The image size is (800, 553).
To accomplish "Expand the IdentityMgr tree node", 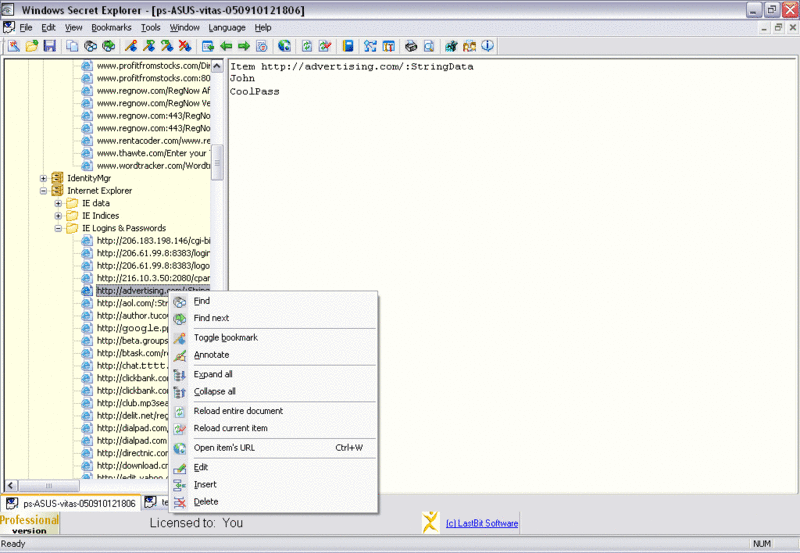I will 44,178.
